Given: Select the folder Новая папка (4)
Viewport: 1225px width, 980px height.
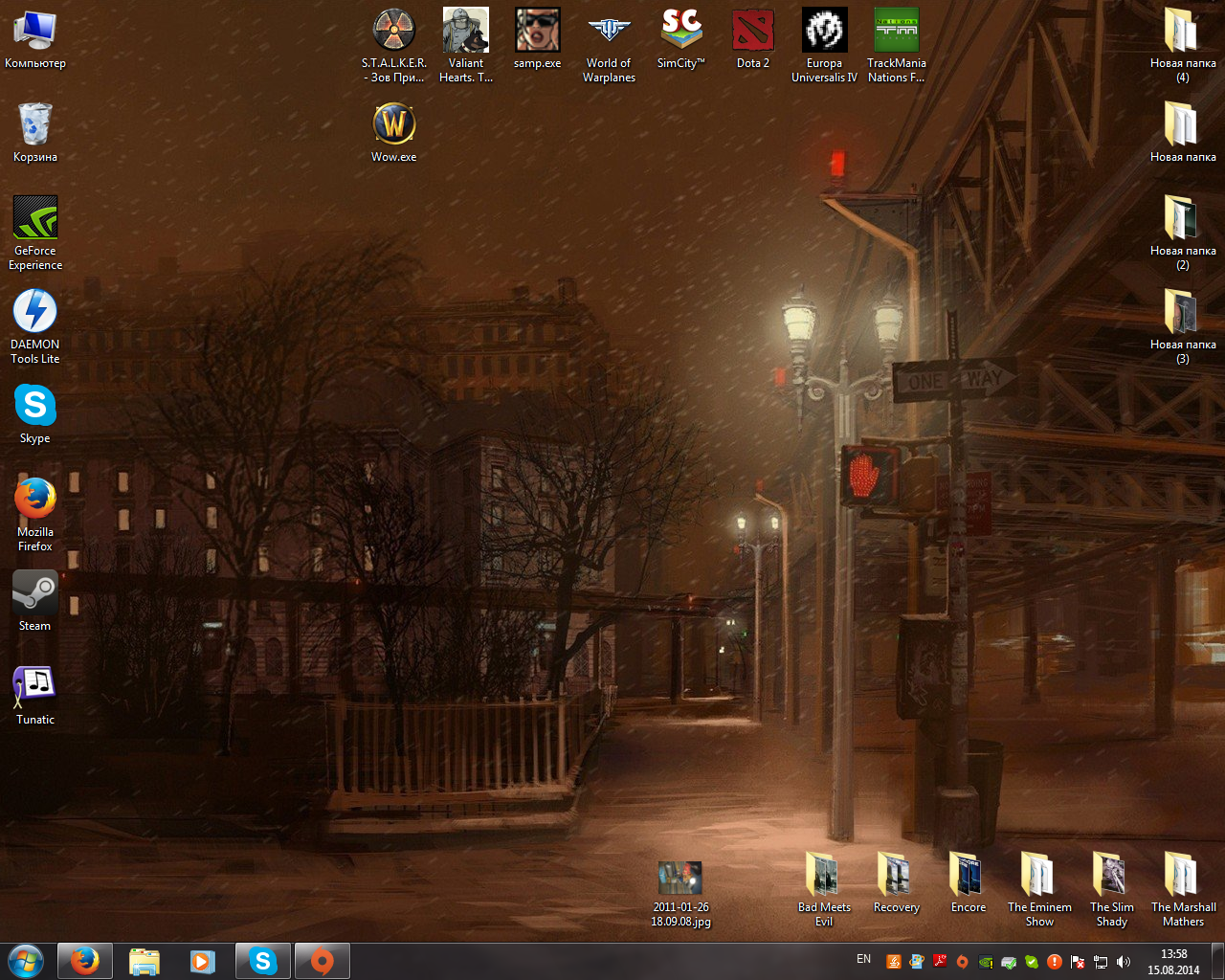Looking at the screenshot, I should click(1183, 46).
